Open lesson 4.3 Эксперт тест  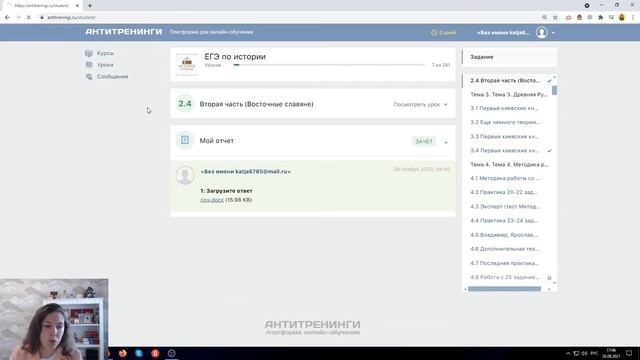coord(505,207)
